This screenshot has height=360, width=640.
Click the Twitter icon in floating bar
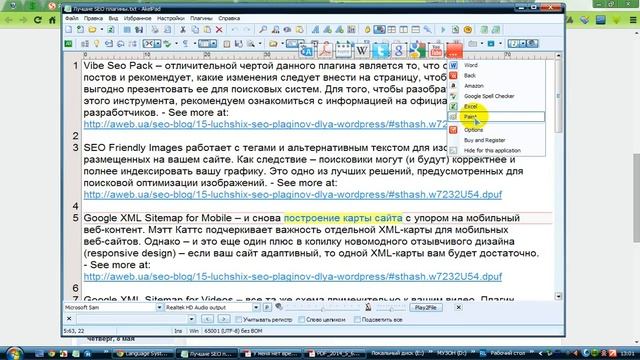coord(380,51)
